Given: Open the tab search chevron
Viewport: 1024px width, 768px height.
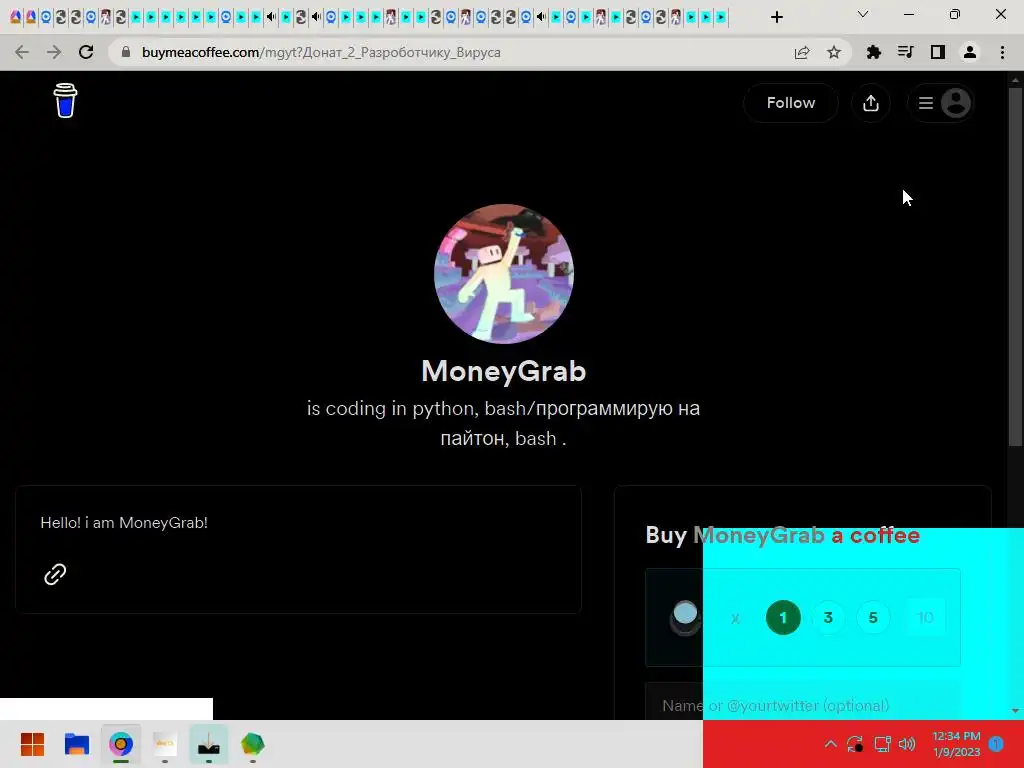Looking at the screenshot, I should (x=863, y=14).
